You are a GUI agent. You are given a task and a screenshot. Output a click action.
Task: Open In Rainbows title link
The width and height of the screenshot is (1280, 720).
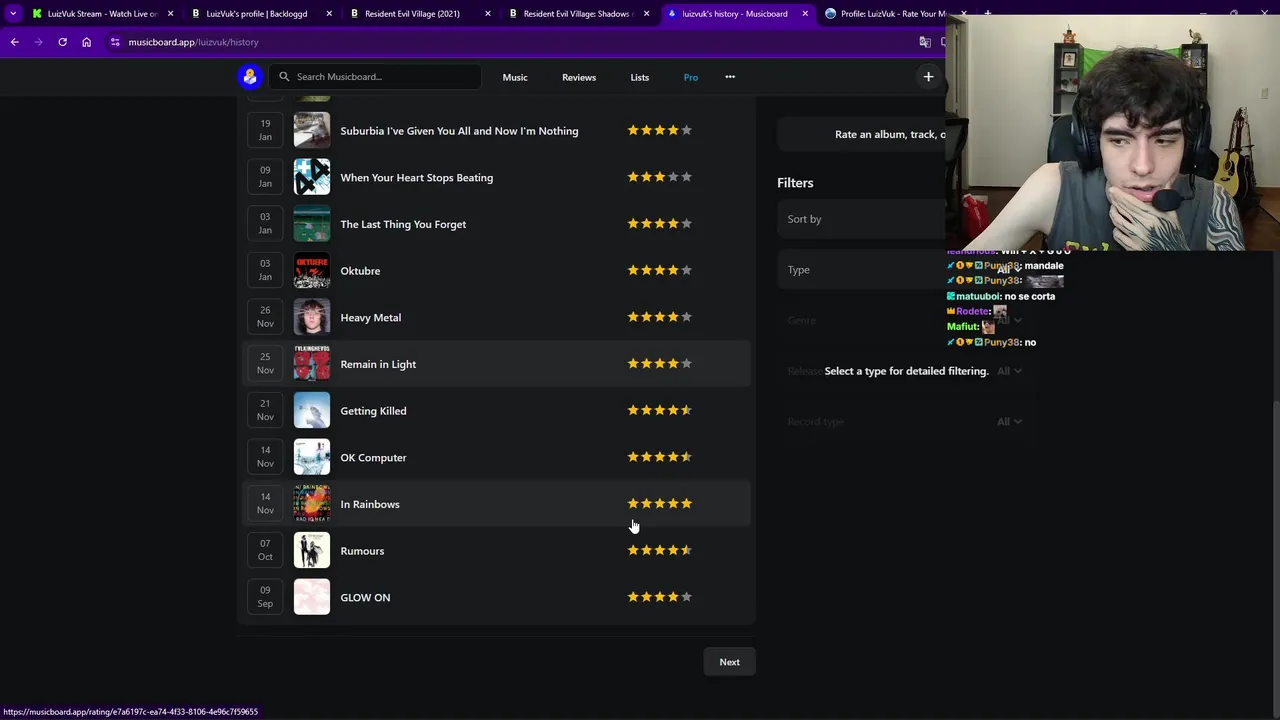click(369, 504)
